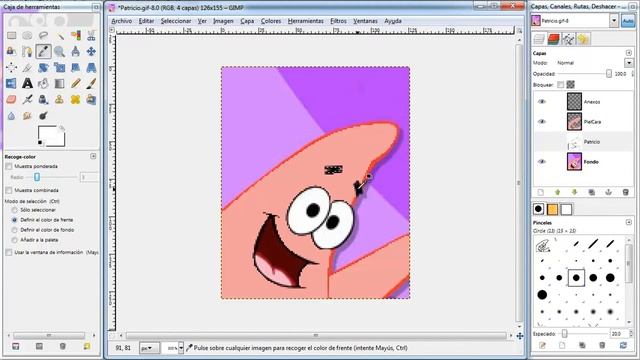
Task: Select the Smudge tool
Action: click(27, 116)
